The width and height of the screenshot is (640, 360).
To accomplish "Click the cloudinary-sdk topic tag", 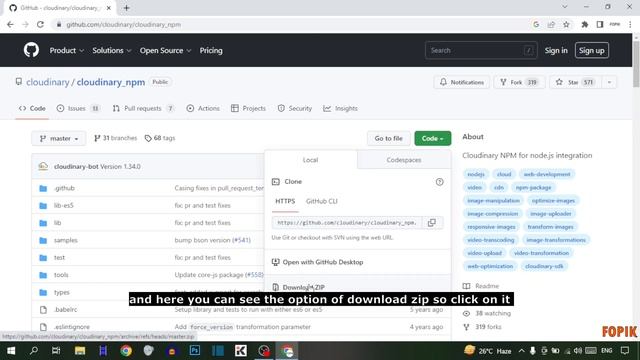I will (544, 266).
